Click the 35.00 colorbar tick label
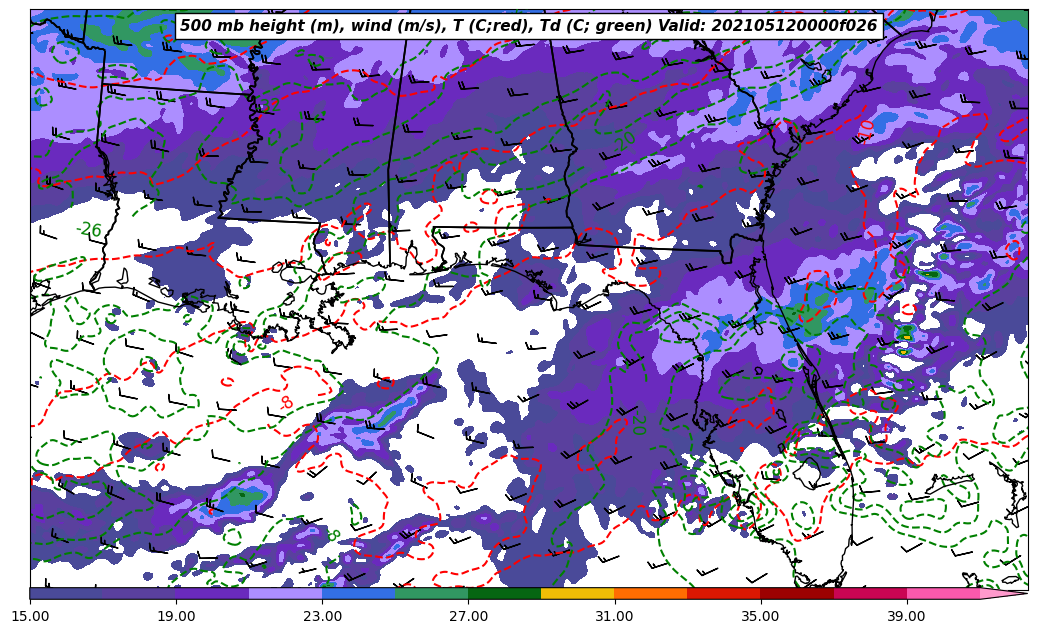 (x=760, y=617)
